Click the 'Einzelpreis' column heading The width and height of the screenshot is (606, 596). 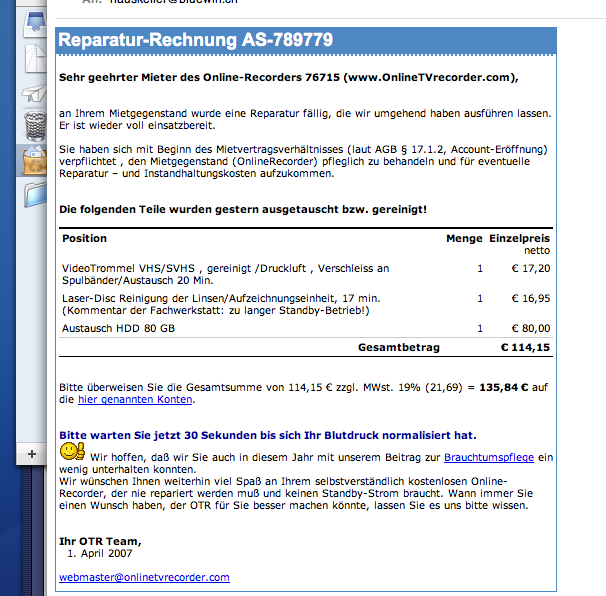(519, 239)
